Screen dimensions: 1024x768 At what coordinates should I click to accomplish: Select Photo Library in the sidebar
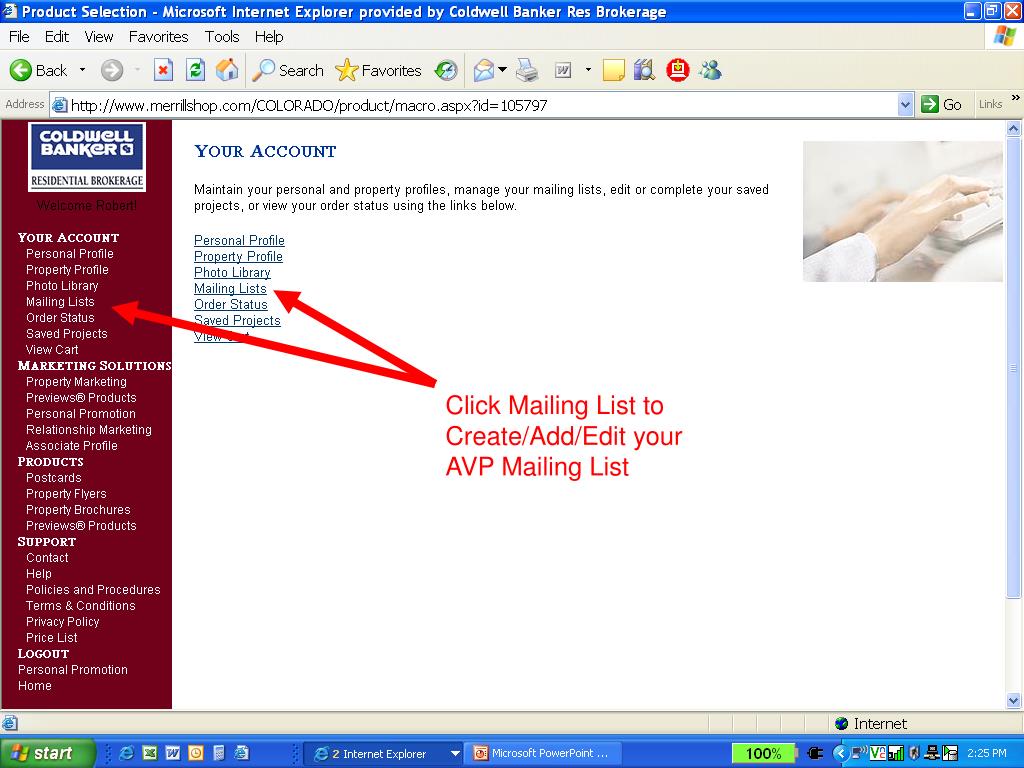(x=62, y=286)
